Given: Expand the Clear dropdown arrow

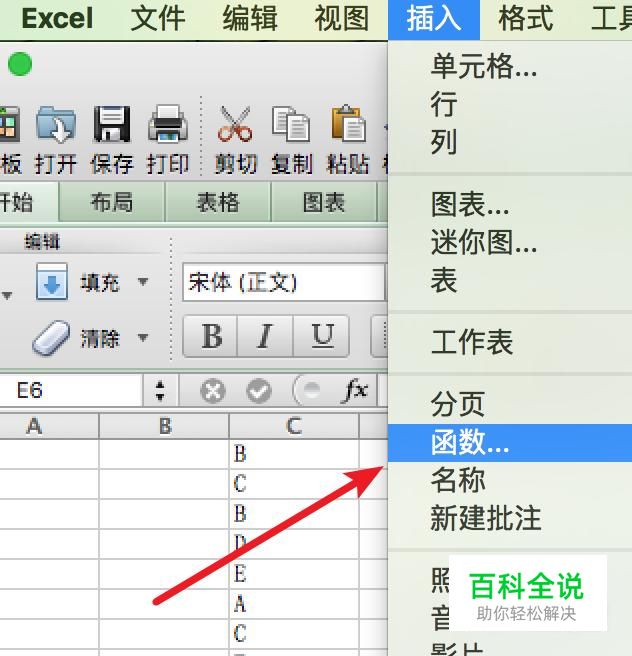Looking at the screenshot, I should [143, 337].
